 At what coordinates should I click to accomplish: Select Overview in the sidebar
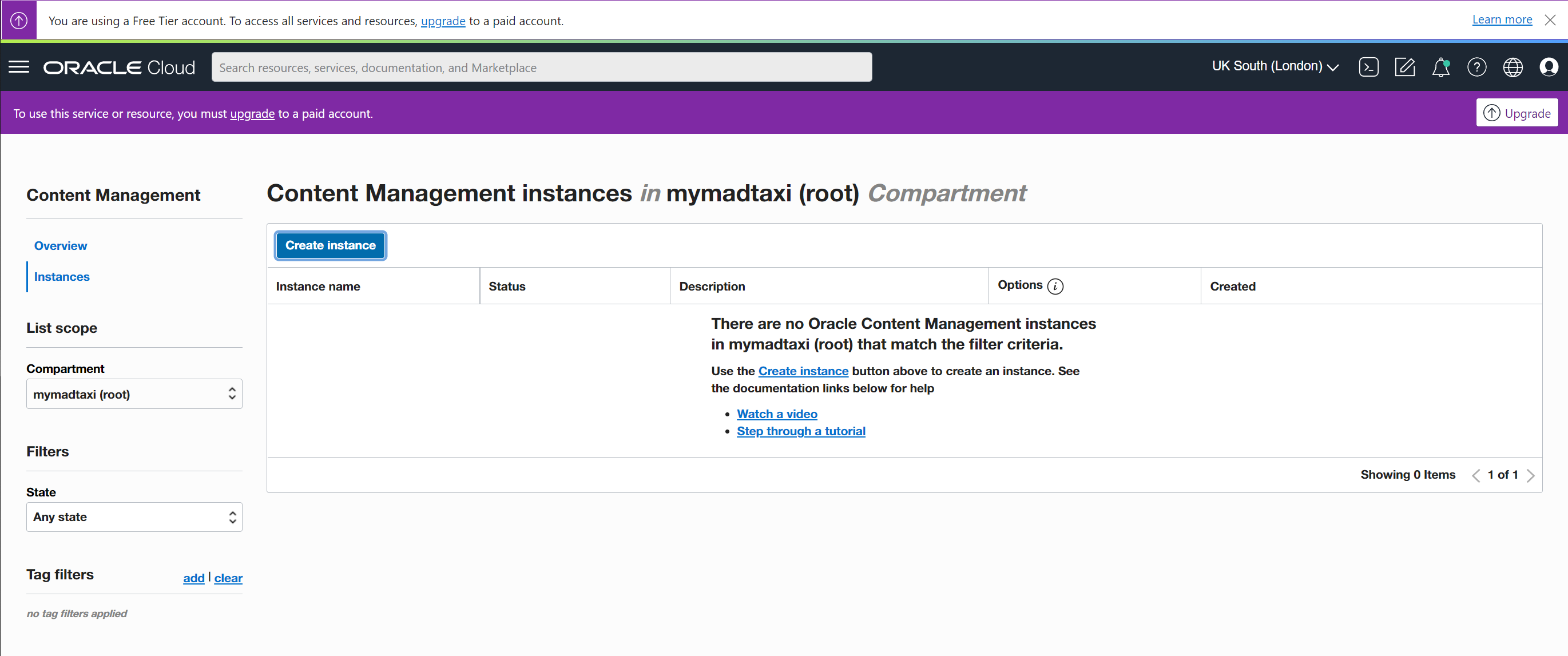tap(60, 246)
